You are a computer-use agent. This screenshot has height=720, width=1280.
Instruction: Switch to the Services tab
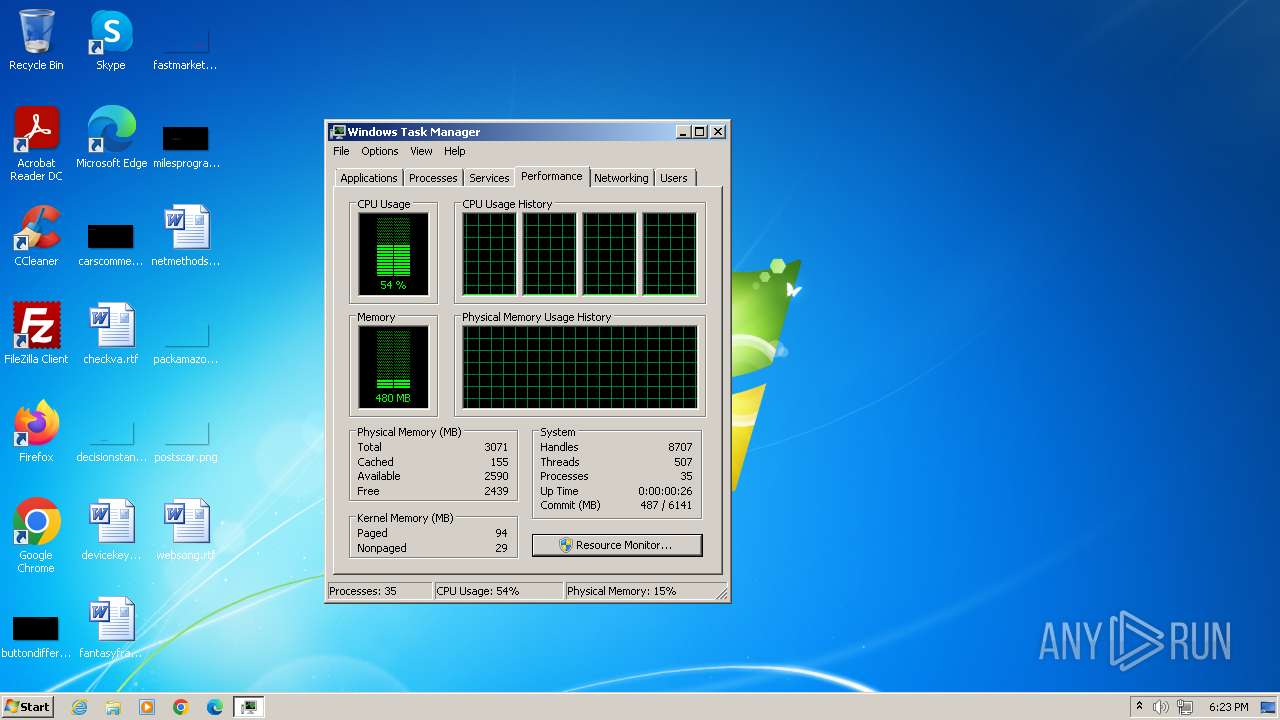[x=489, y=178]
